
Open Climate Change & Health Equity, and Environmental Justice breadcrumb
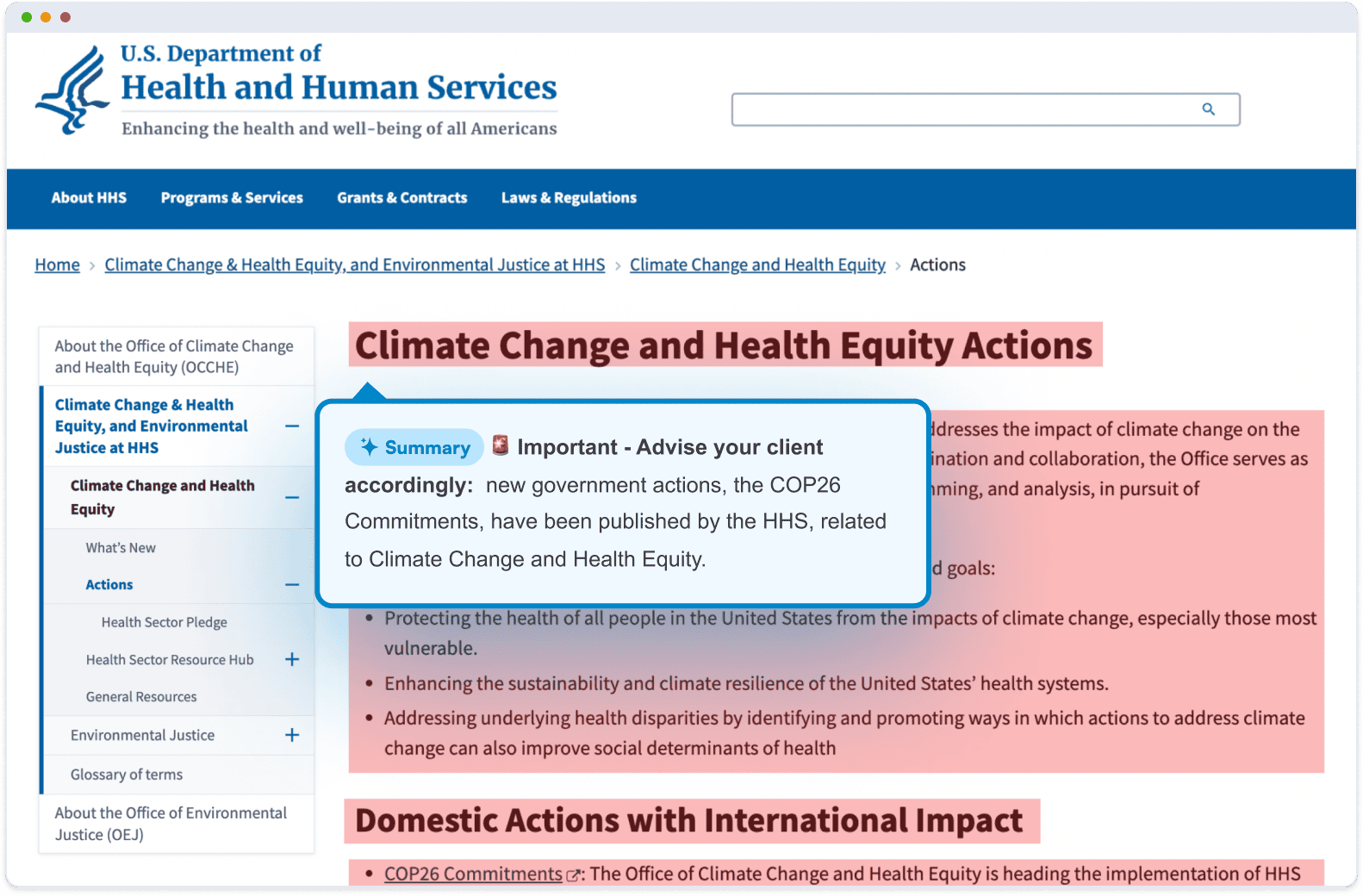(355, 264)
